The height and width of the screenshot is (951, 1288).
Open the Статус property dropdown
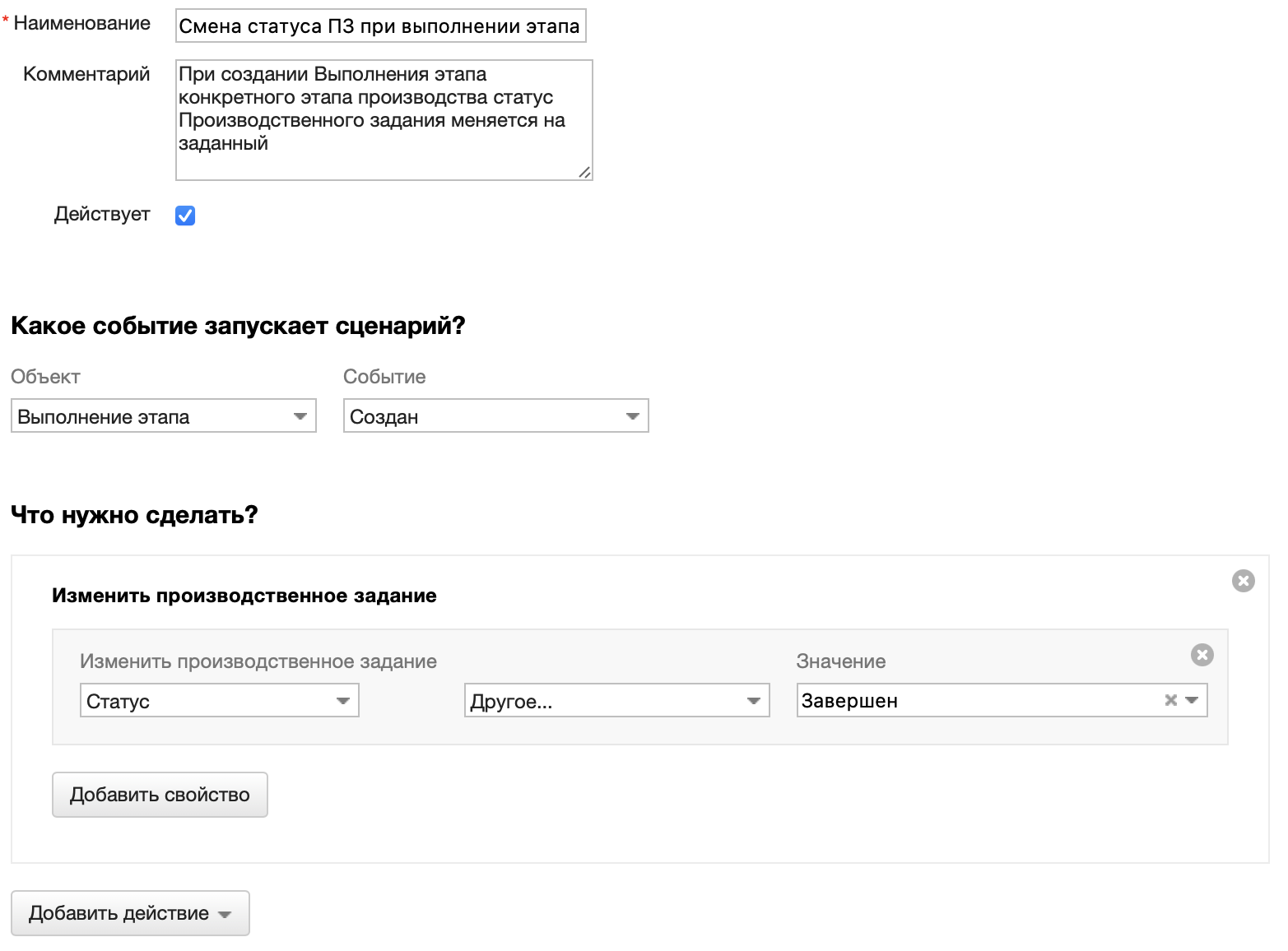pos(220,701)
